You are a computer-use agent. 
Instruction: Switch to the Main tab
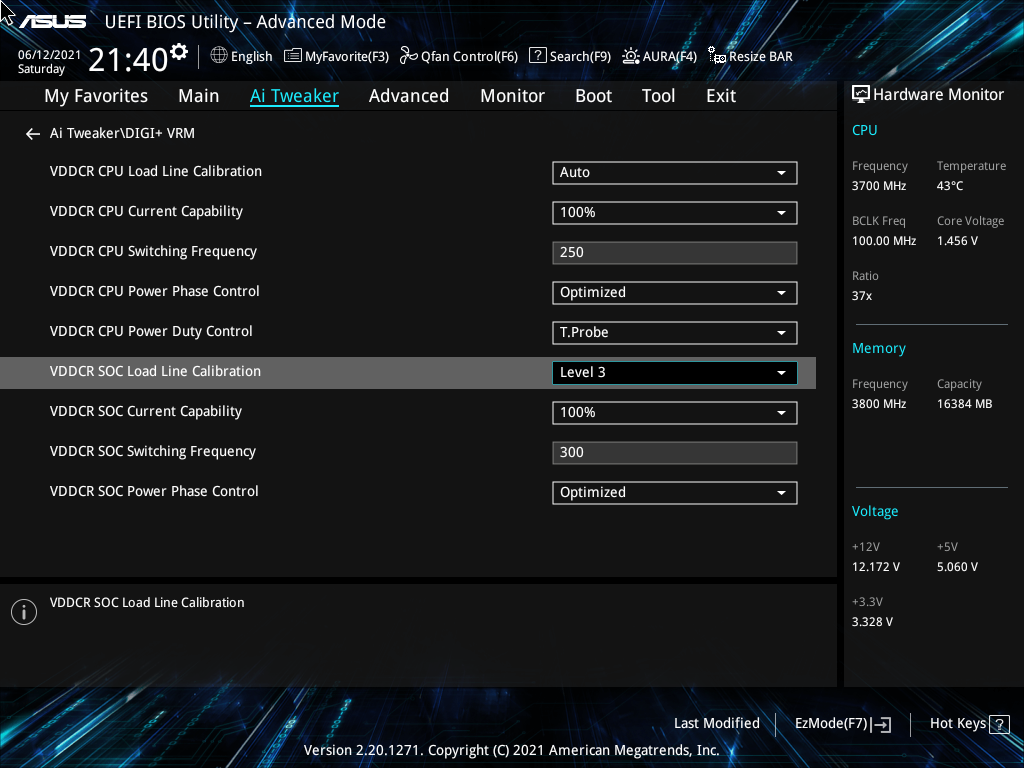pos(199,96)
